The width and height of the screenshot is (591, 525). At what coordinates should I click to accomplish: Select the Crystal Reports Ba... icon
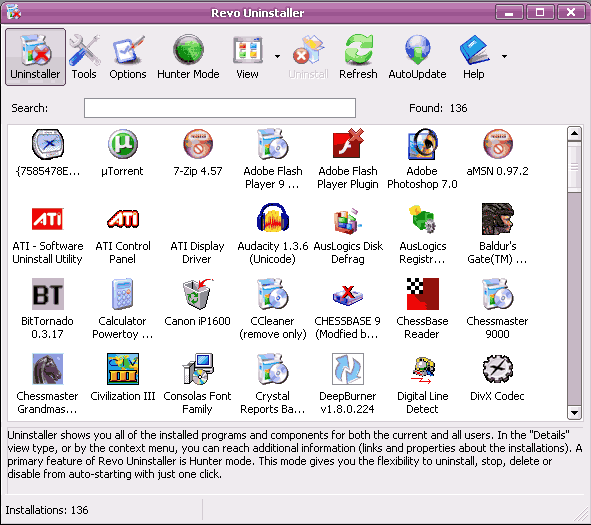(x=273, y=369)
